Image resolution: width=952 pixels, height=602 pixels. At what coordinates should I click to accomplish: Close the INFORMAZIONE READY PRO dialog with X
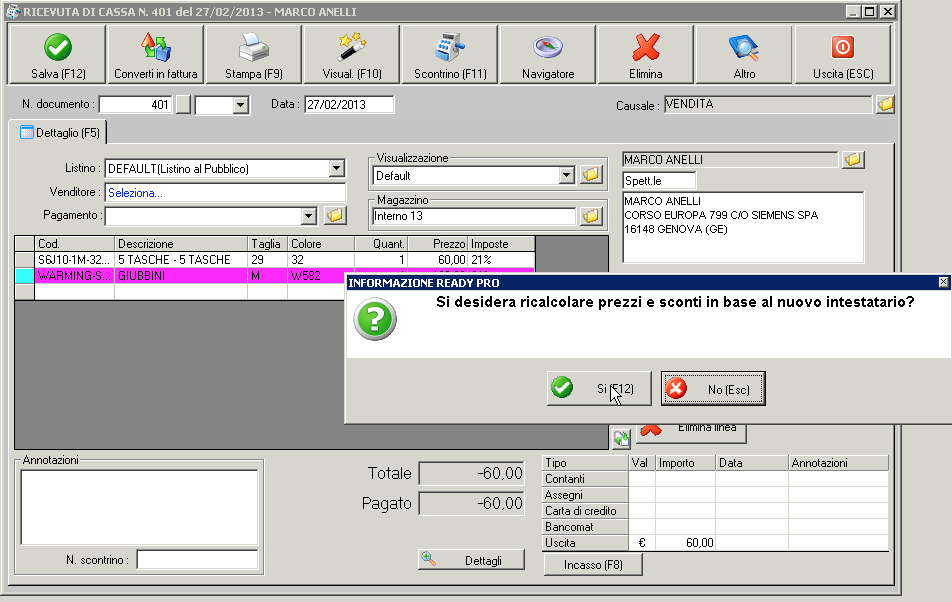click(943, 282)
